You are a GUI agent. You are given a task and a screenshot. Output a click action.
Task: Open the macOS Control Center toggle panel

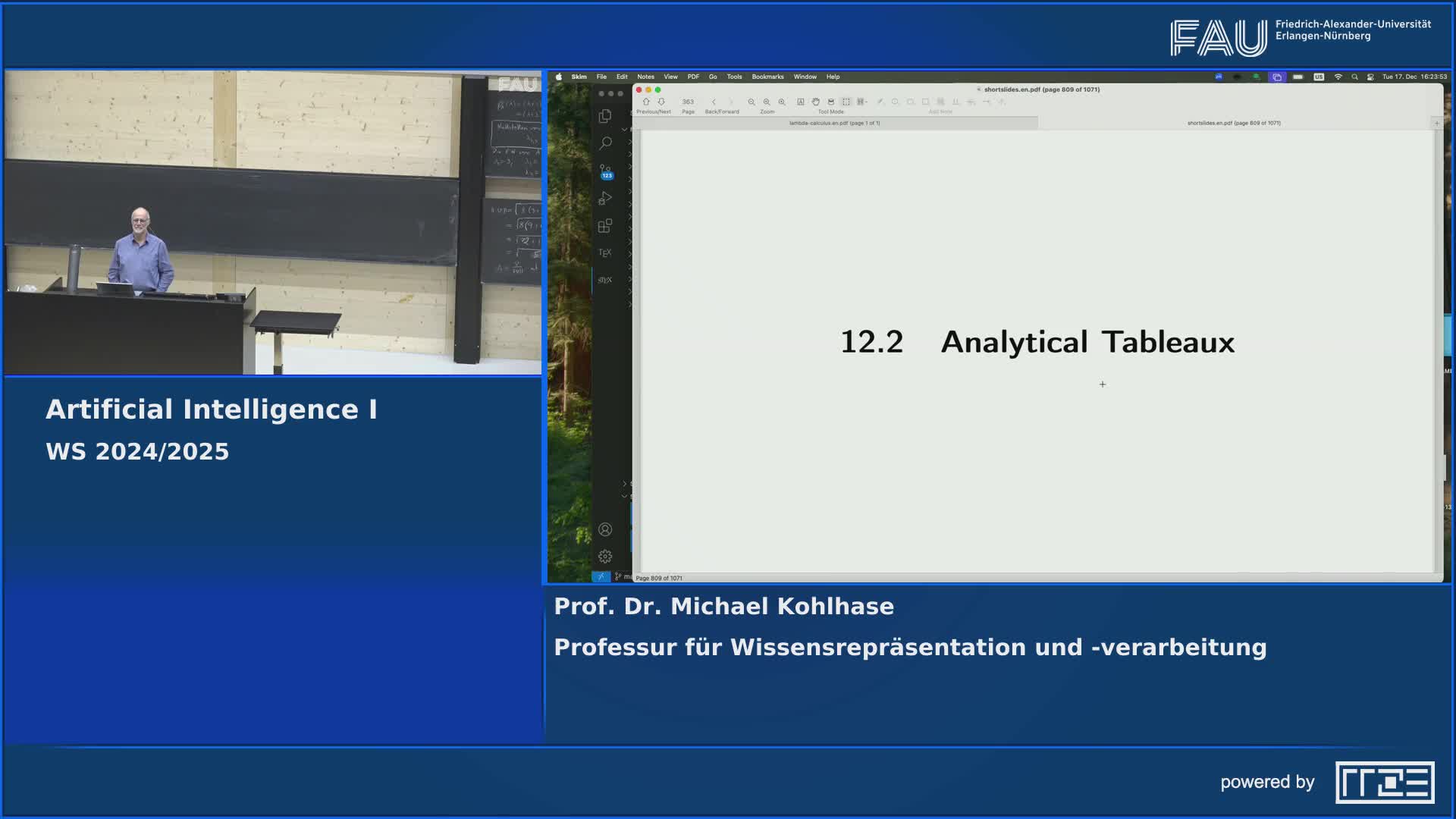[x=1371, y=78]
